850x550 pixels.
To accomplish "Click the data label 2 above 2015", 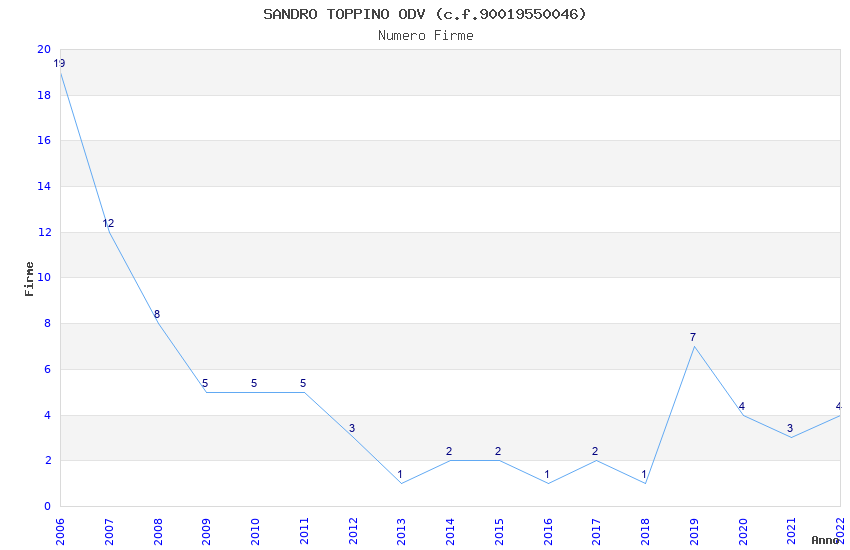I will click(498, 451).
